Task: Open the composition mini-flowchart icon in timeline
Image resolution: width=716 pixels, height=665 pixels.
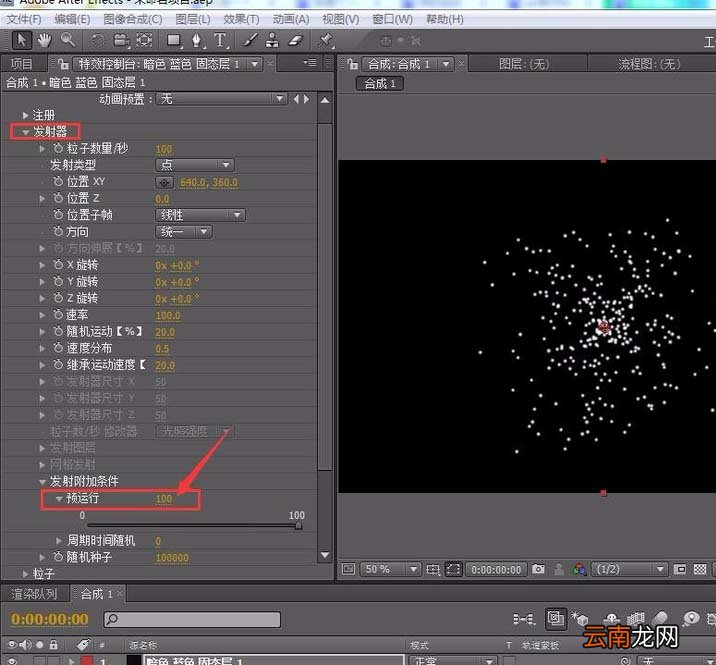Action: point(524,619)
